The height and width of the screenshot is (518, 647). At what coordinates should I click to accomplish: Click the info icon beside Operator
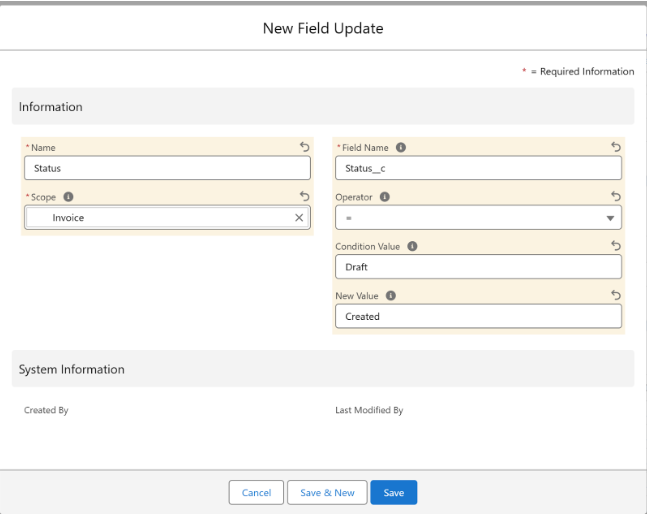pyautogui.click(x=385, y=197)
